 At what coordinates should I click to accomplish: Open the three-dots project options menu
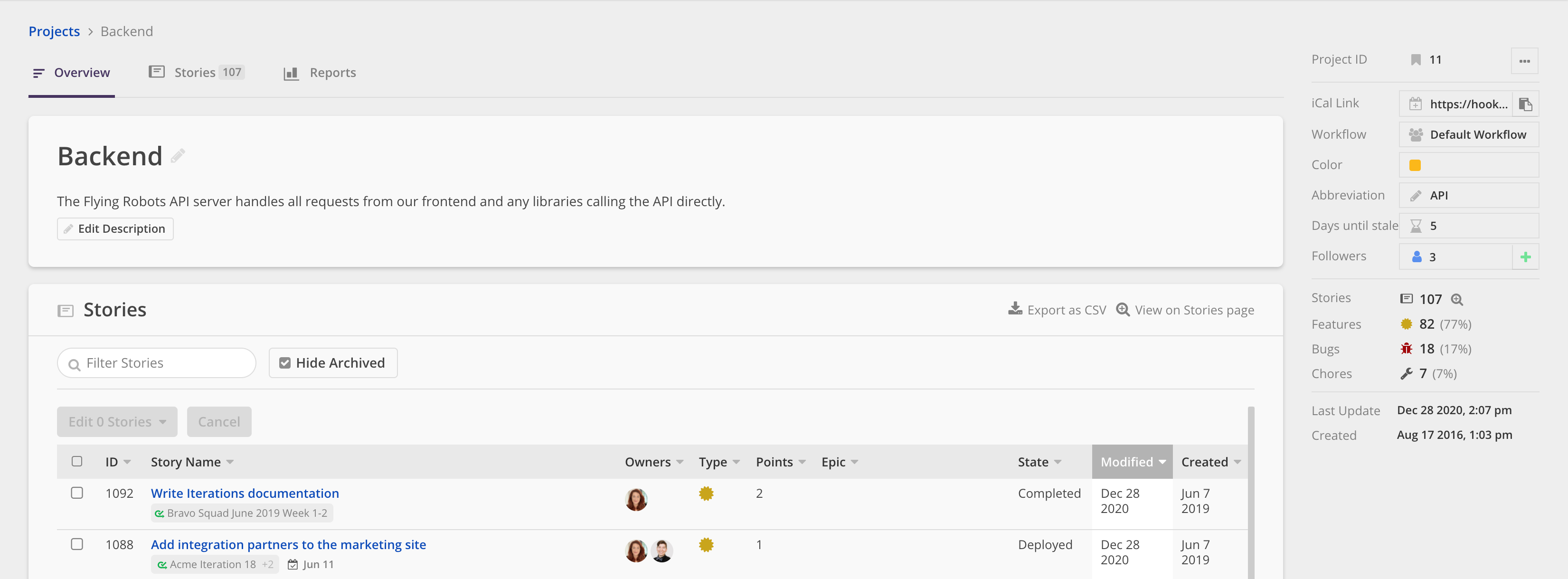pos(1524,60)
